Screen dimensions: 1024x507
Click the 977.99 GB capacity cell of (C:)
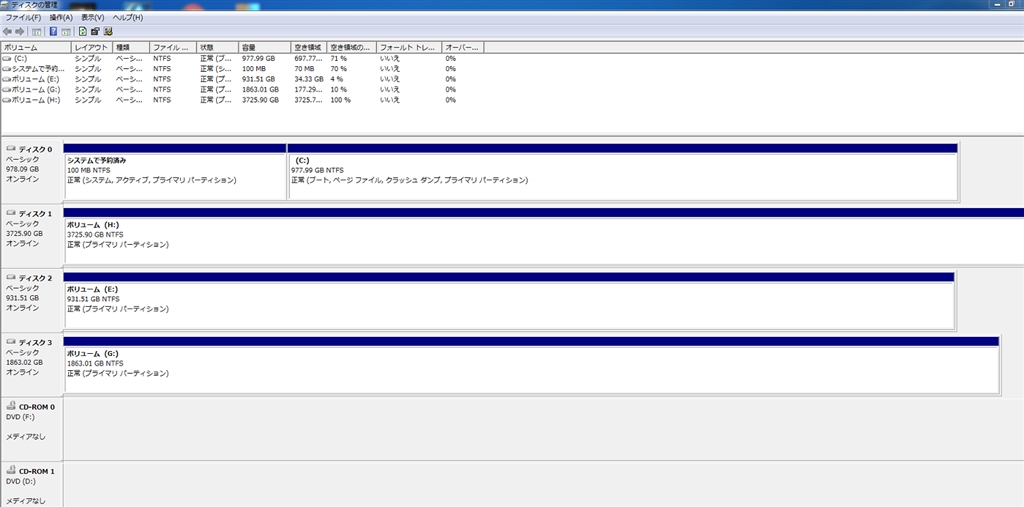pyautogui.click(x=259, y=58)
